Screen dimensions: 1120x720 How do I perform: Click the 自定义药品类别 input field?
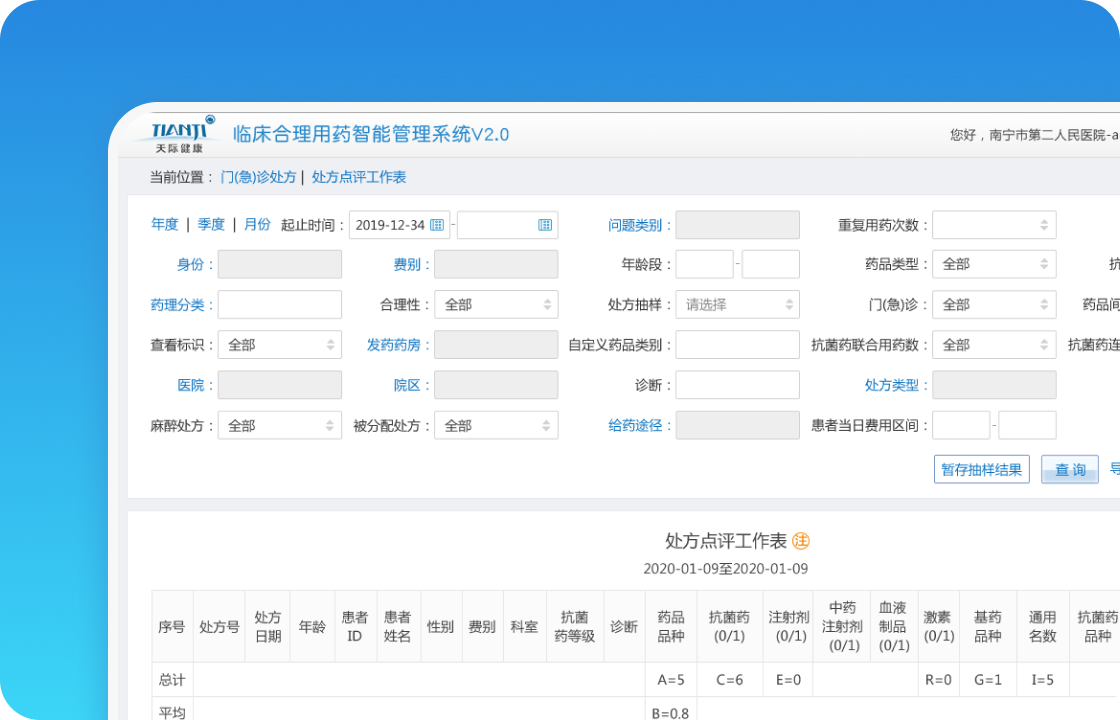[738, 345]
